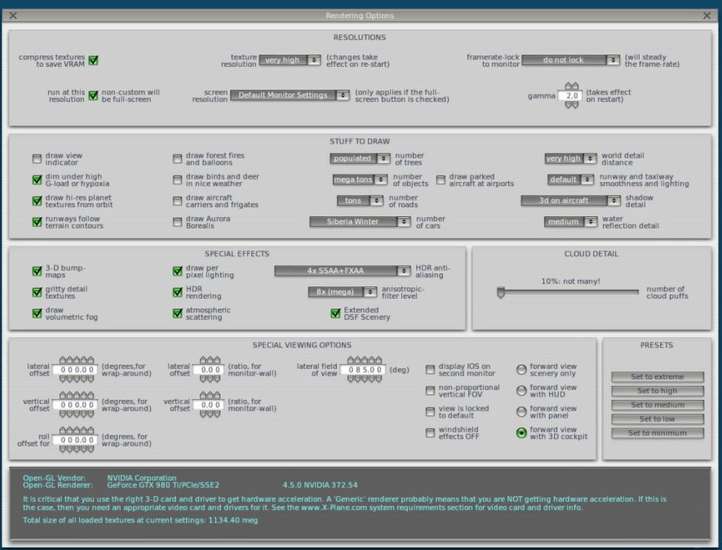Toggle draw volumetric fog
Screen dimensions: 722x550
tap(37, 313)
